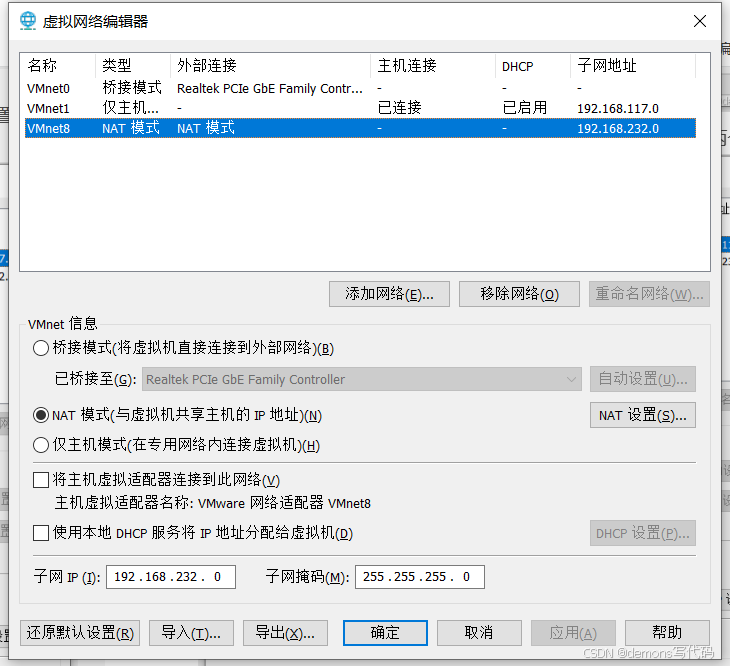Click 桥接模式 type cell of VMnet0
This screenshot has width=730, height=666.
pyautogui.click(x=132, y=87)
